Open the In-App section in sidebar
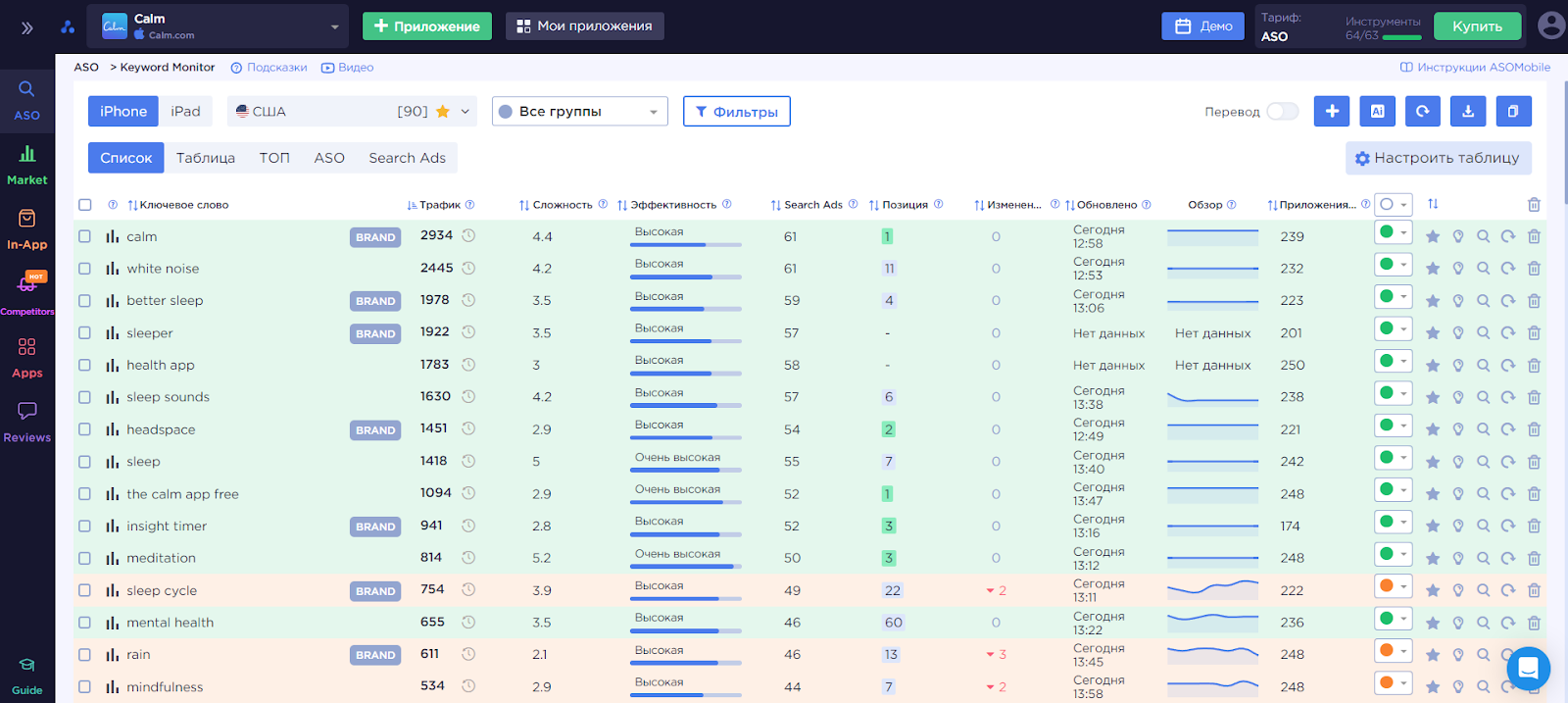1568x703 pixels. point(26,229)
